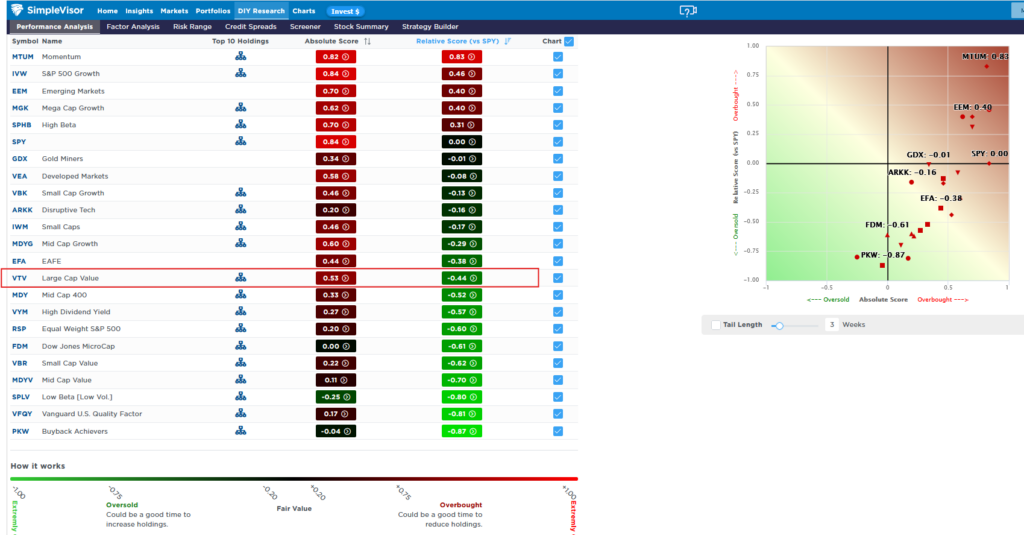
Task: Uncheck chart checkbox for MTUM
Action: (x=558, y=57)
